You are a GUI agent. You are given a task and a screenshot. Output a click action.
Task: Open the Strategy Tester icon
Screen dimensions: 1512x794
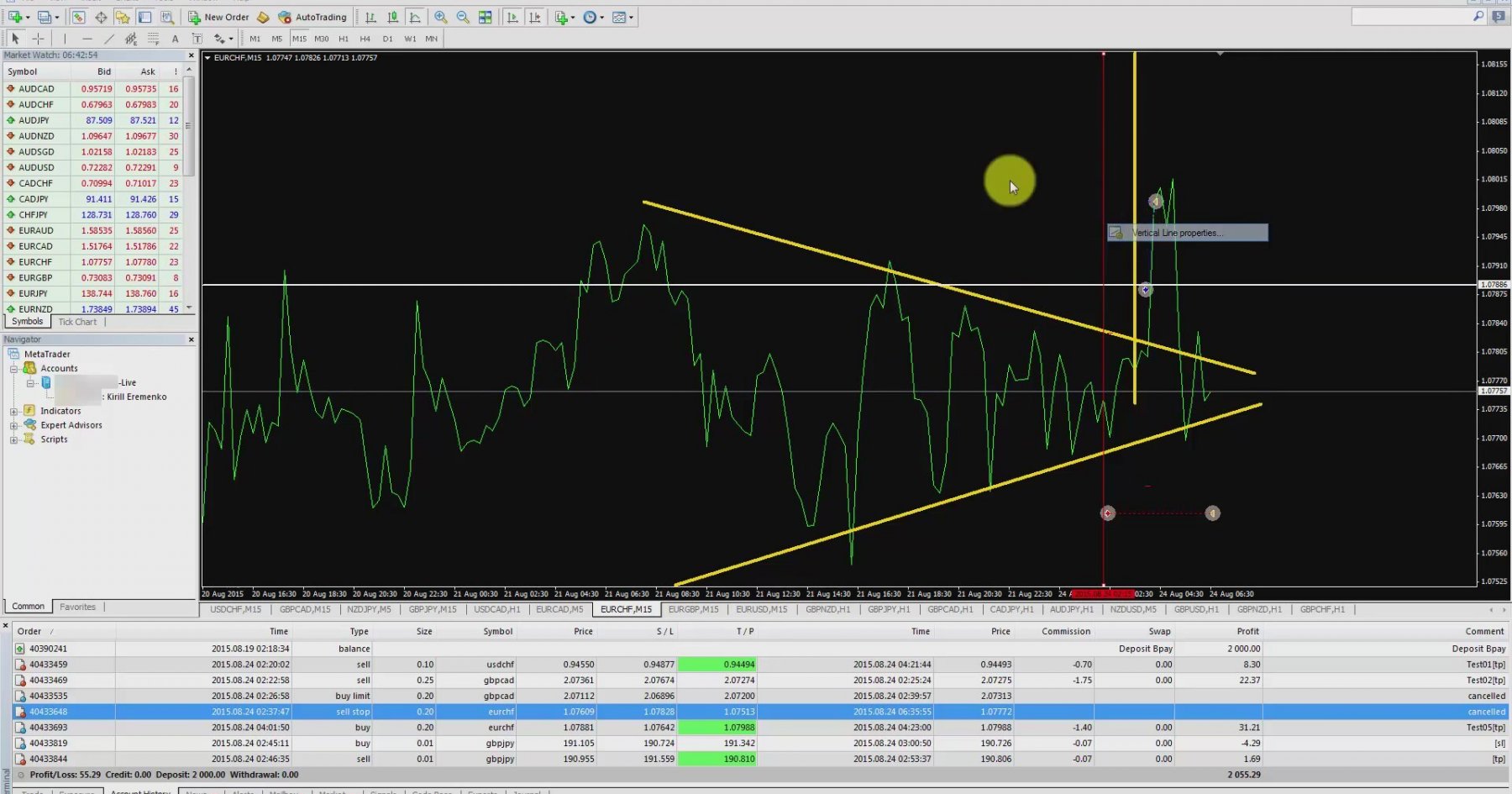tap(167, 17)
